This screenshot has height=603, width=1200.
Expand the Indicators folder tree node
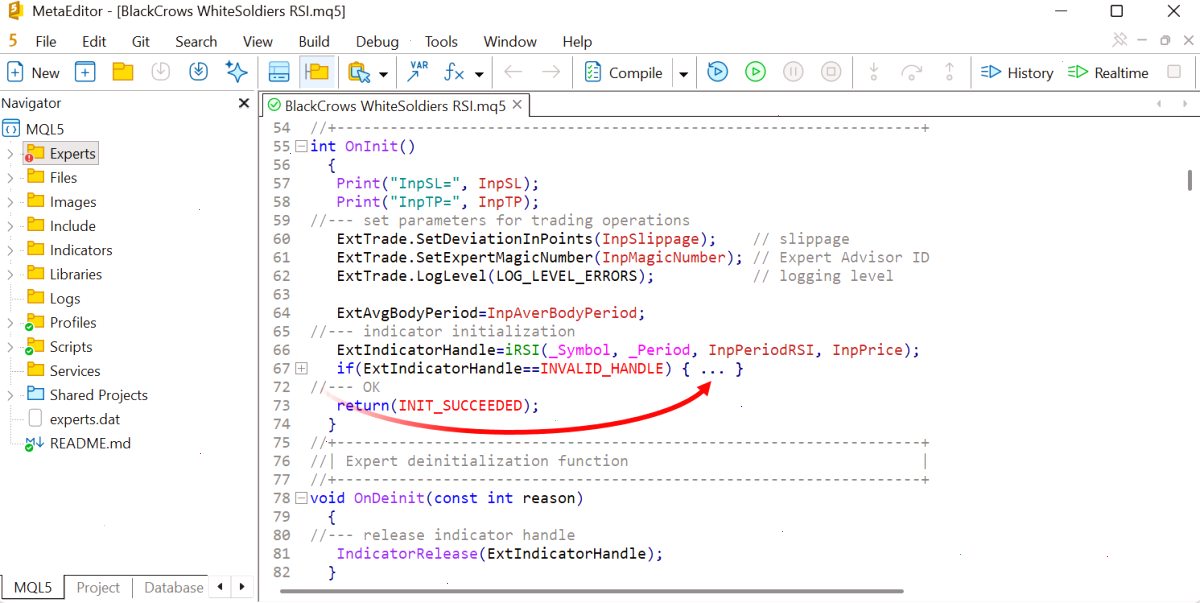10,250
